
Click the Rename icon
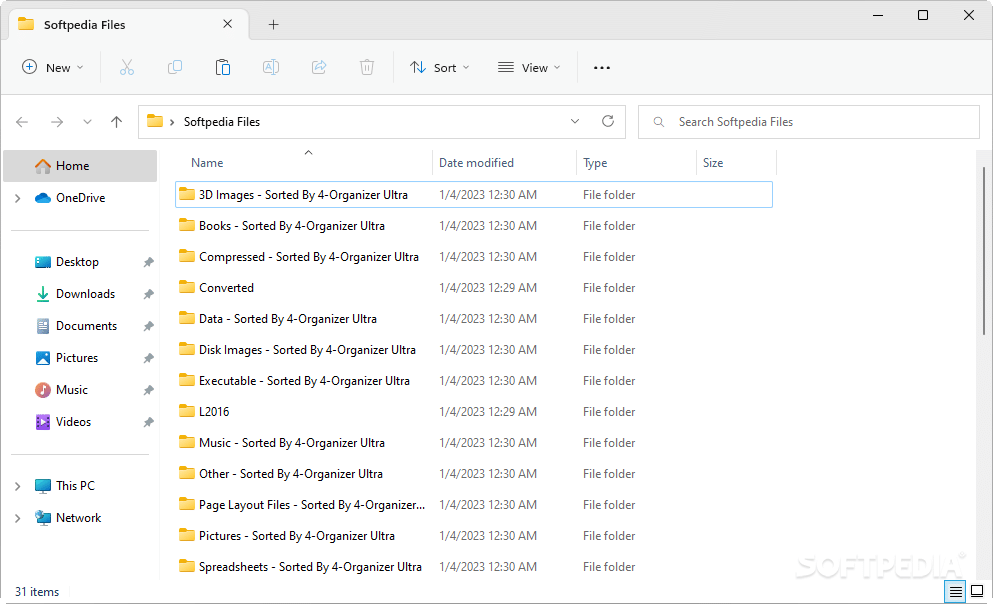pyautogui.click(x=271, y=68)
